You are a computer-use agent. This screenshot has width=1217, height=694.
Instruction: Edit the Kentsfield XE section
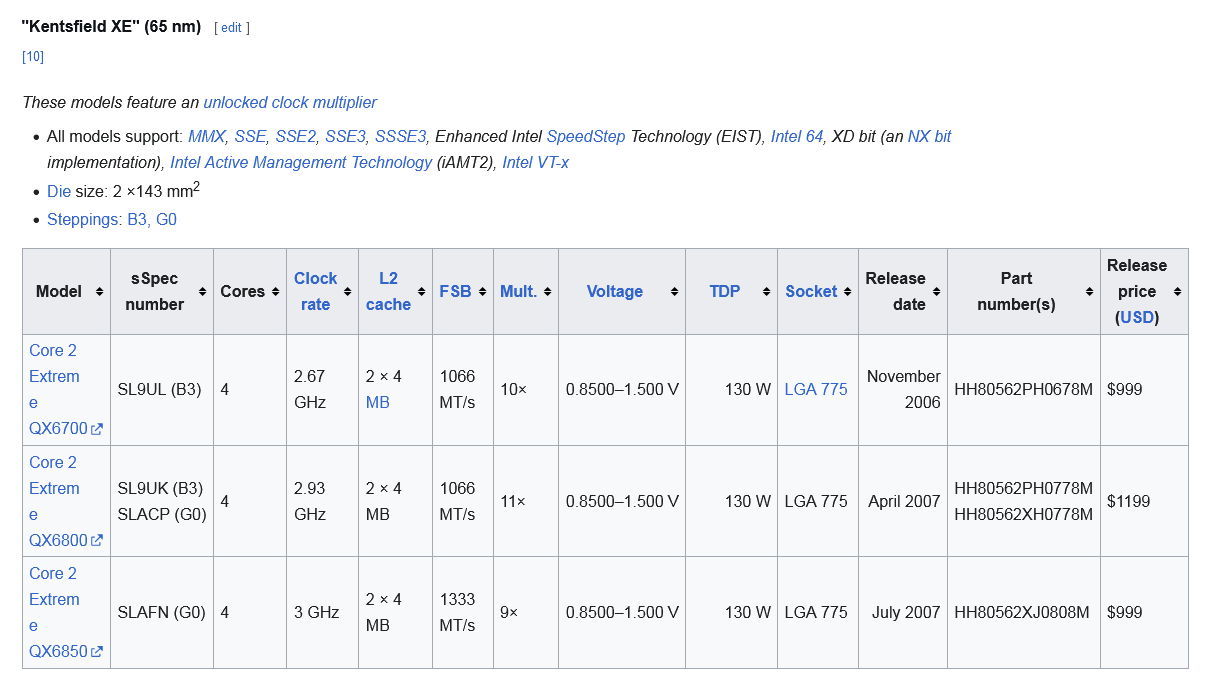[x=231, y=28]
